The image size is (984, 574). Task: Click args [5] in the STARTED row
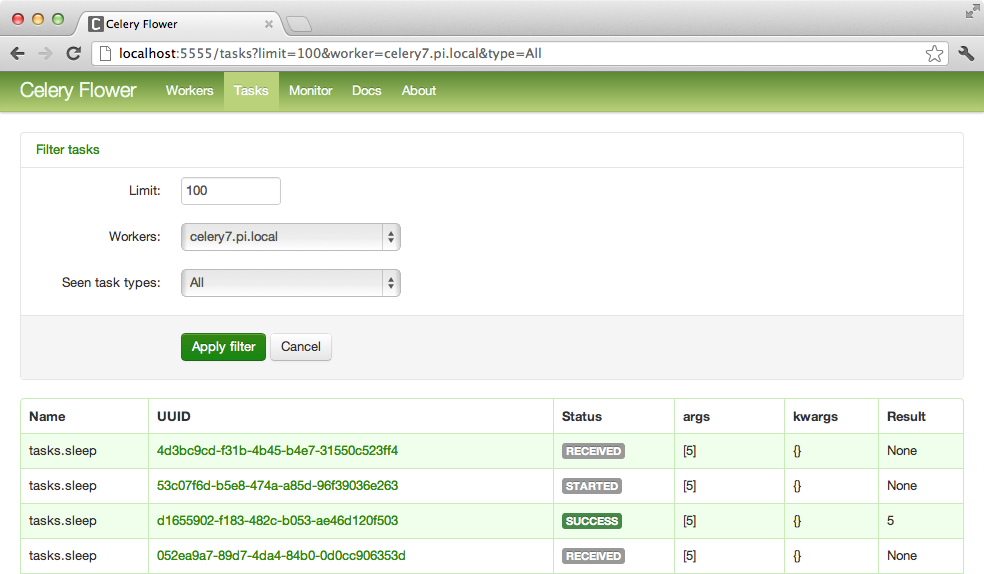pos(690,486)
